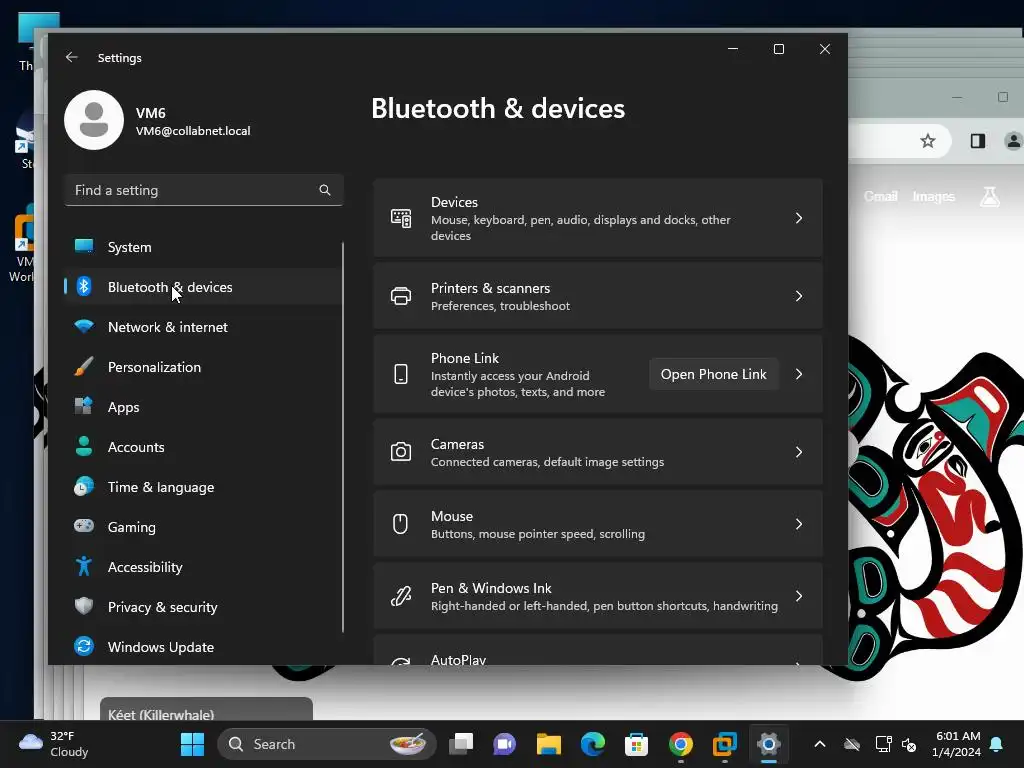This screenshot has width=1024, height=768.
Task: Open the clock showing 6:01 AM
Action: coord(956,744)
